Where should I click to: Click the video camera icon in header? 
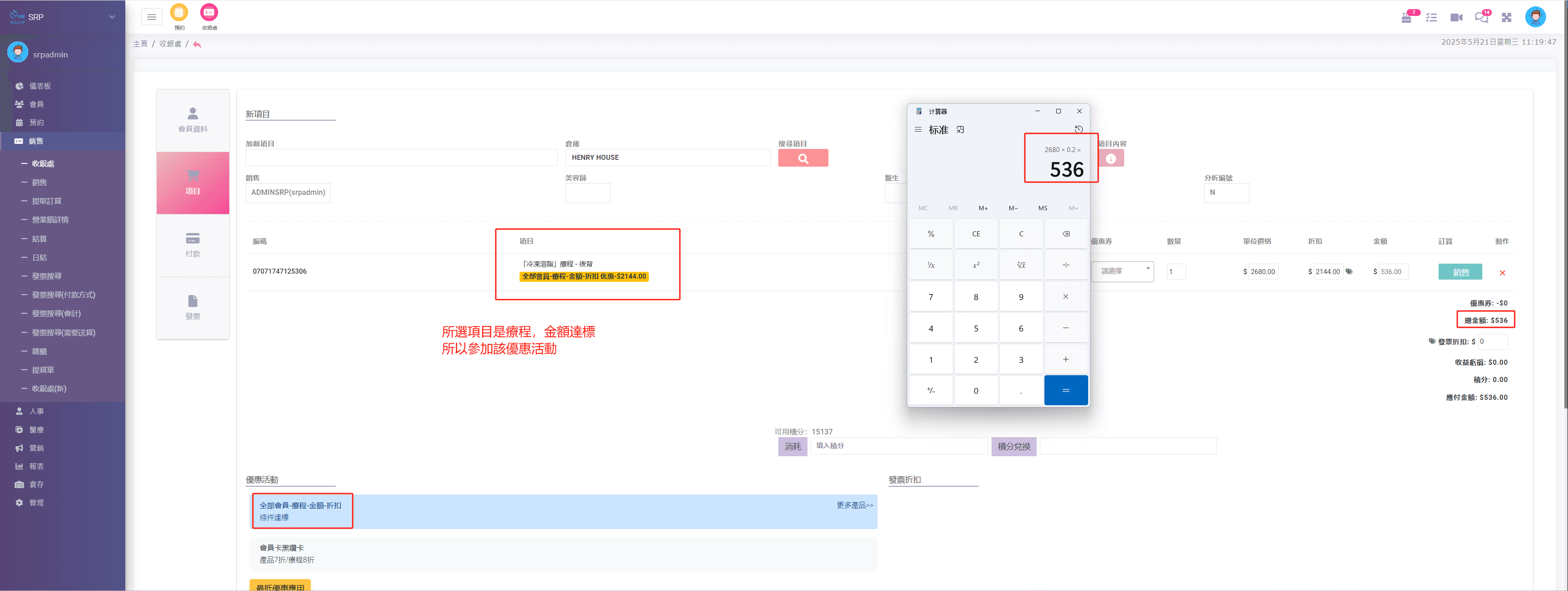pos(1456,18)
